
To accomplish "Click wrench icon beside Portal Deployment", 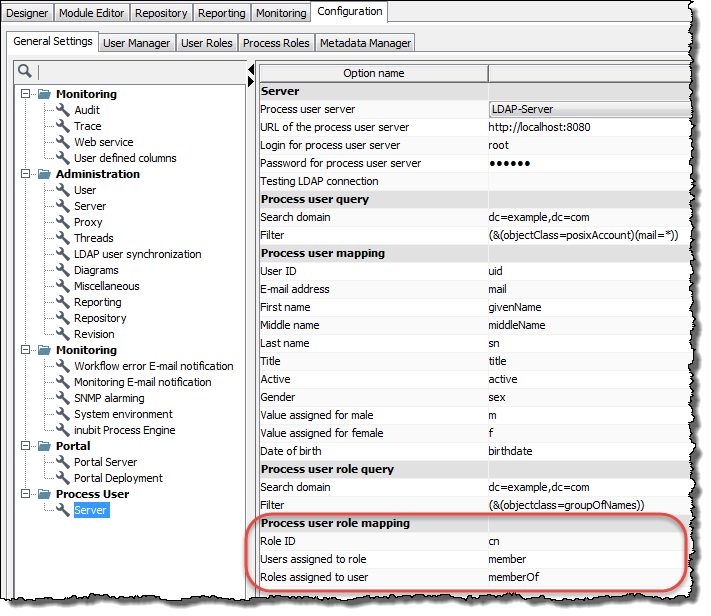I will click(x=63, y=478).
